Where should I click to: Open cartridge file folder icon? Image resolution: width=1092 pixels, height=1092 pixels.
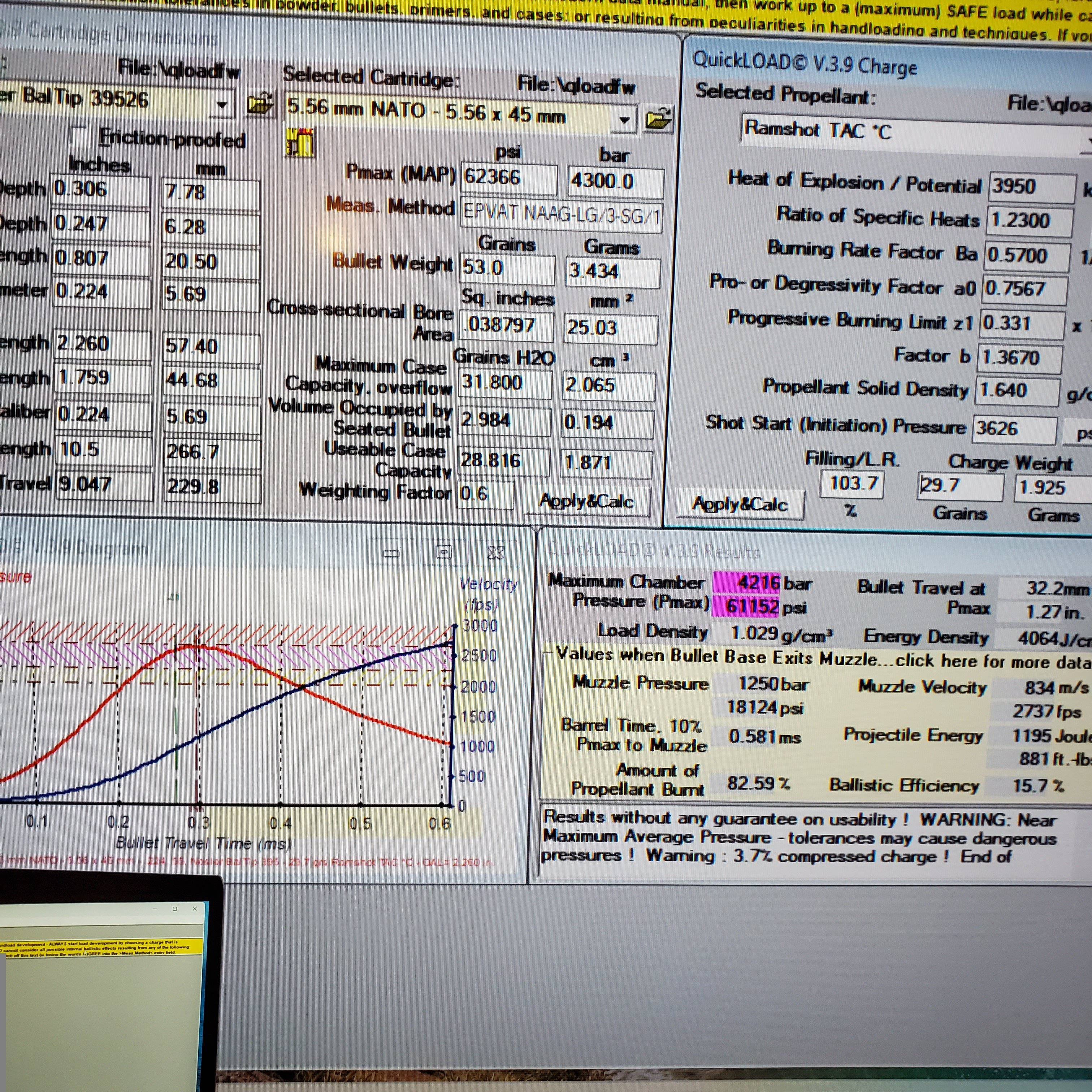pyautogui.click(x=659, y=119)
